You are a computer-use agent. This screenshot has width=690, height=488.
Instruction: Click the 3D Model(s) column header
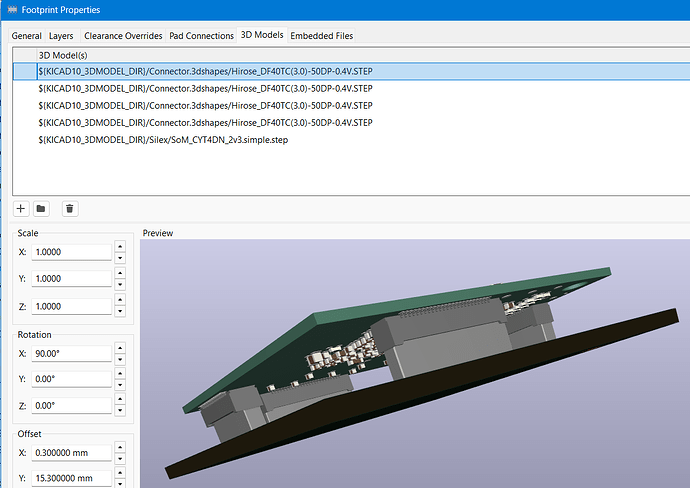click(363, 55)
